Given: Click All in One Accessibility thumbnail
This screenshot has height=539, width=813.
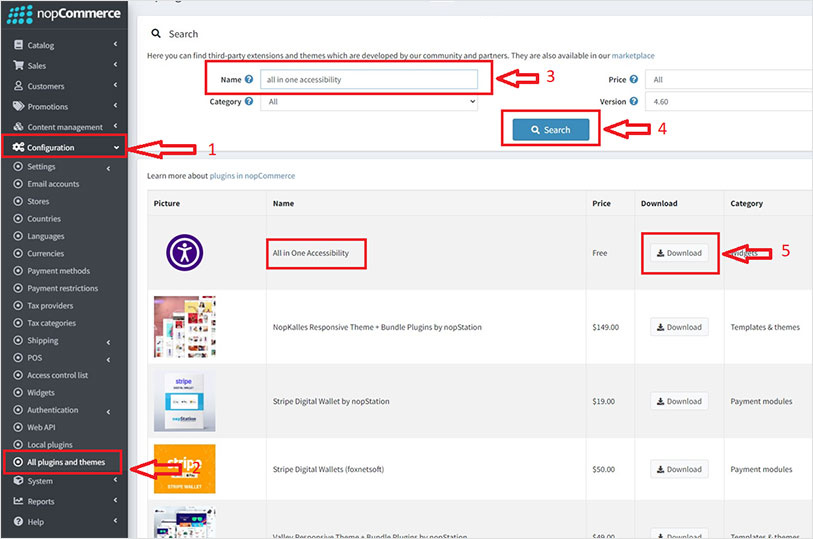Looking at the screenshot, I should pos(185,252).
